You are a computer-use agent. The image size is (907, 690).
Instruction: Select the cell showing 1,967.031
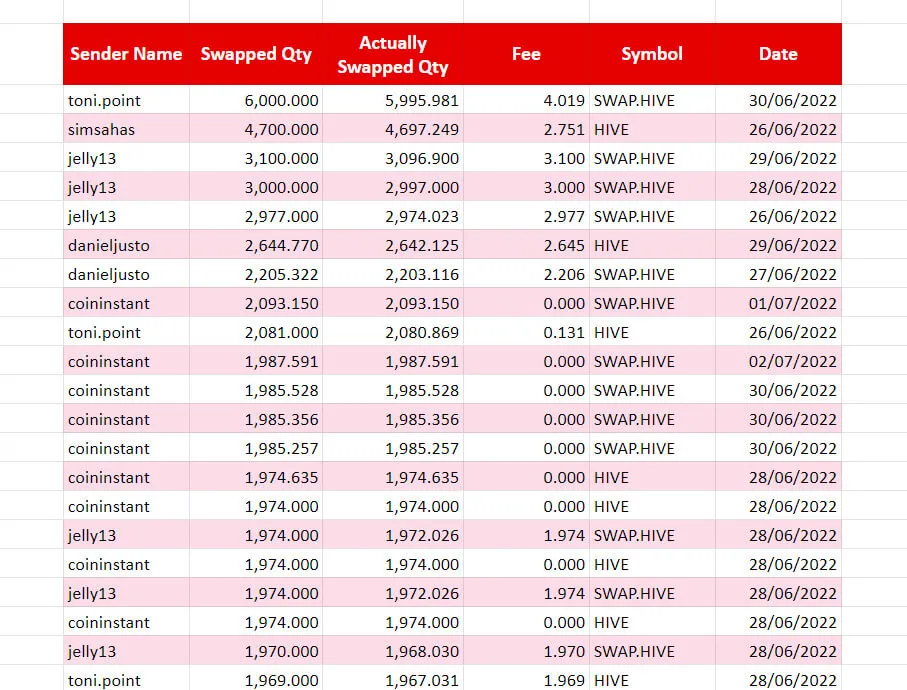[x=393, y=678]
